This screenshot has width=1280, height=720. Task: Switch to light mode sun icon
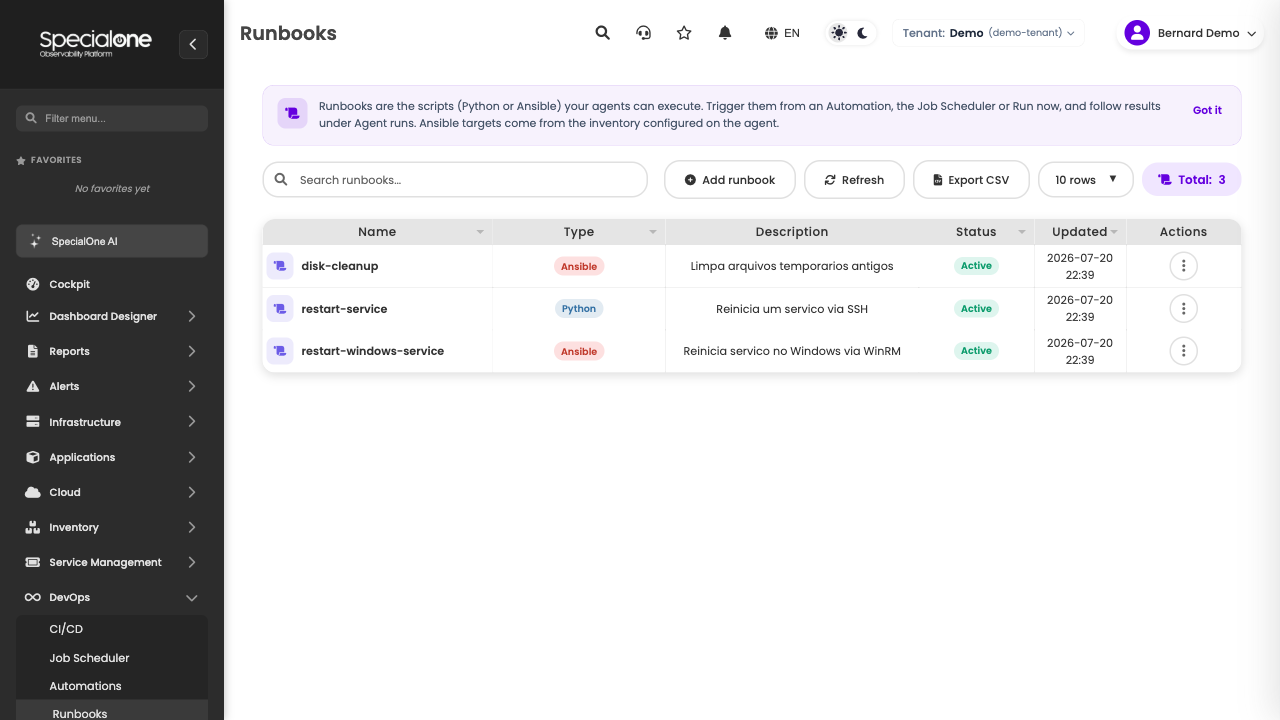(838, 33)
